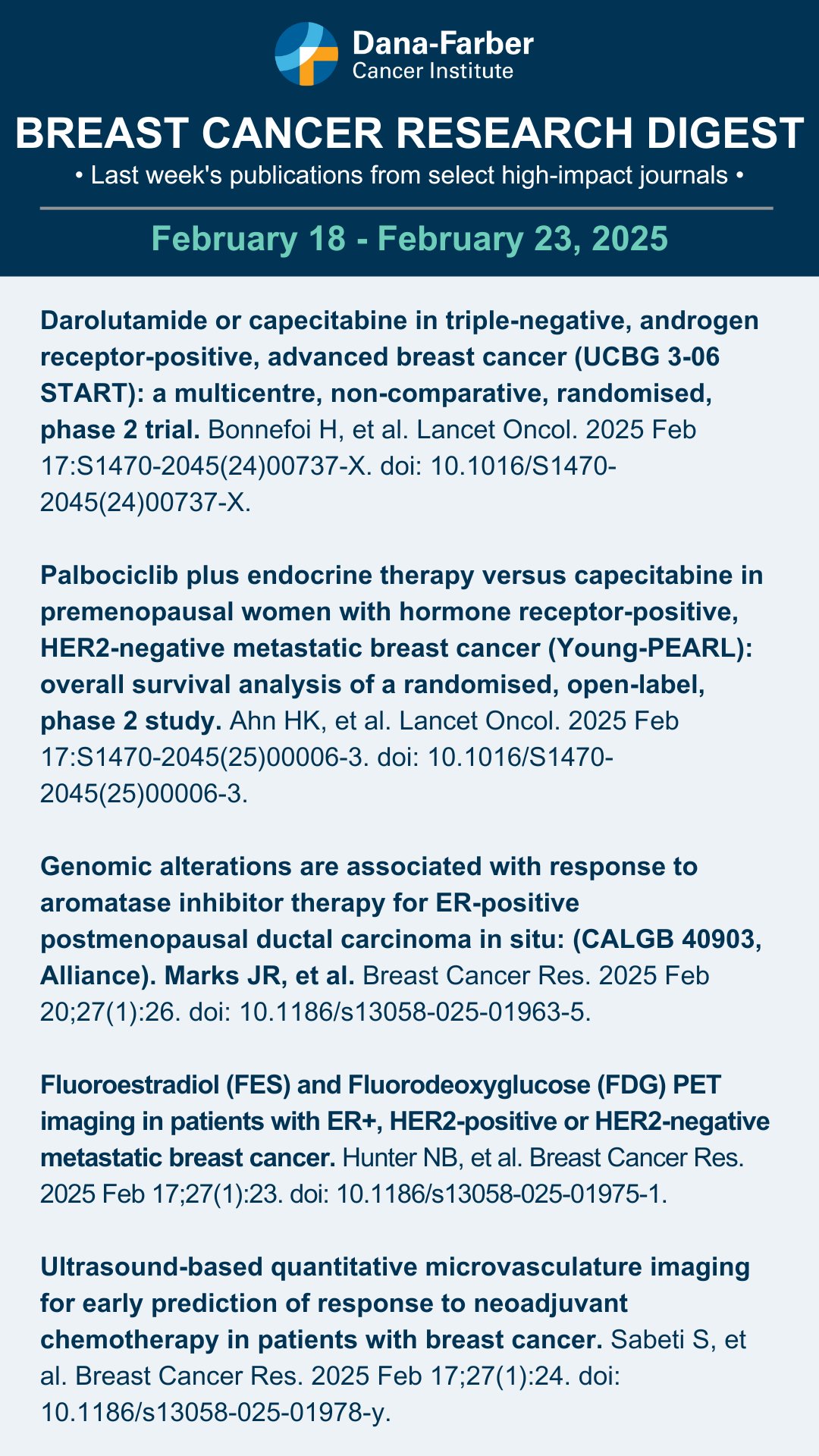Click the February 18 - February 23, 2025 date
This screenshot has height=1456, width=819.
click(x=409, y=239)
